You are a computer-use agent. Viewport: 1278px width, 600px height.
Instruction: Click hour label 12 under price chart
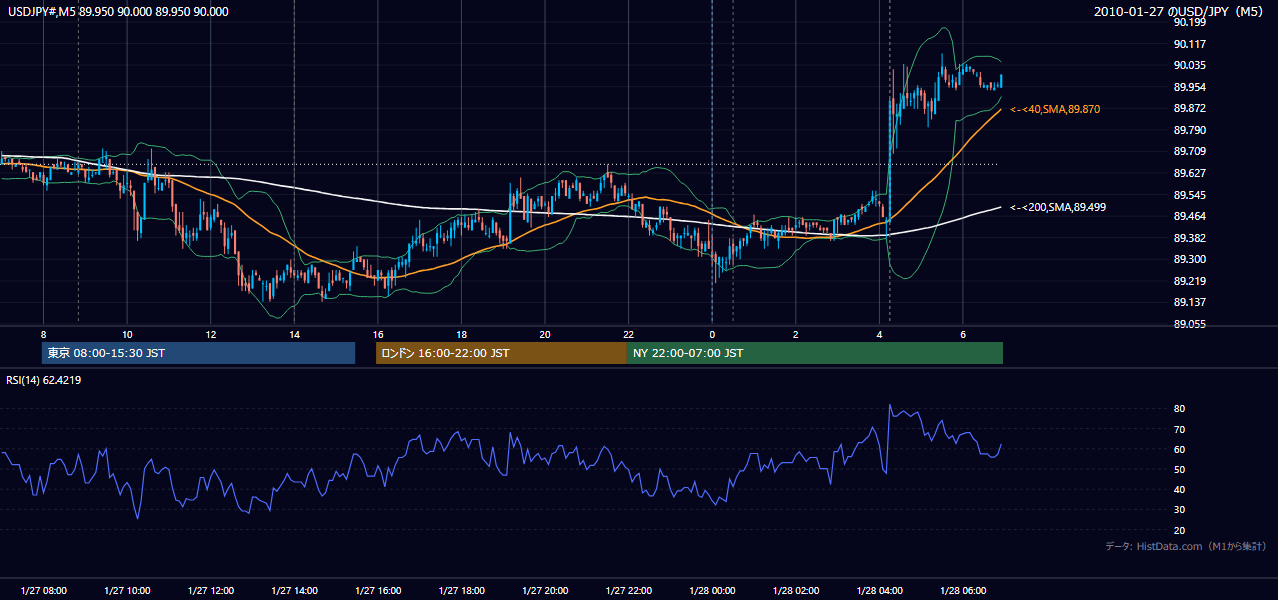pos(210,334)
